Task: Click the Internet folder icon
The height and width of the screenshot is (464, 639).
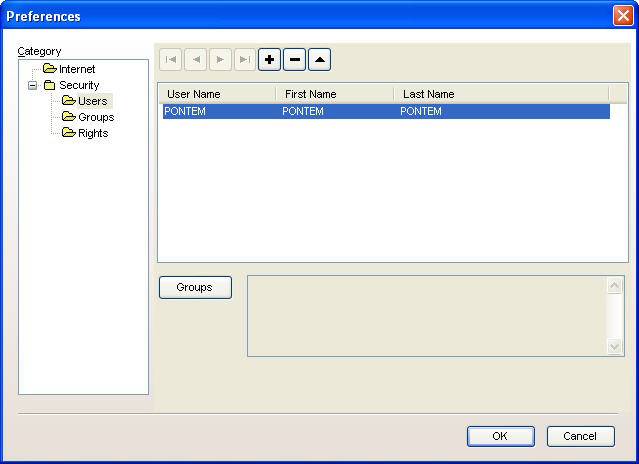Action: 49,68
